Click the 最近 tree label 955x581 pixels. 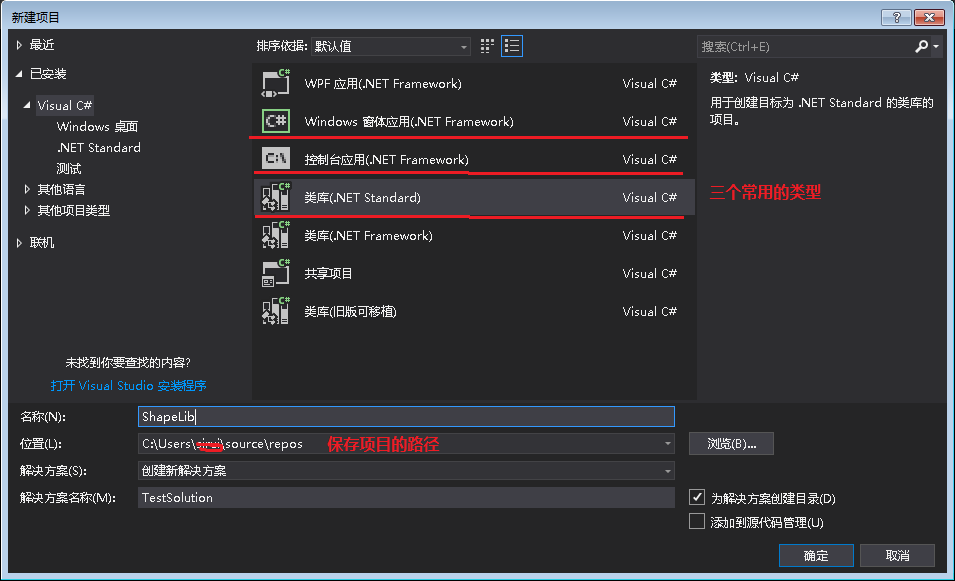(42, 45)
